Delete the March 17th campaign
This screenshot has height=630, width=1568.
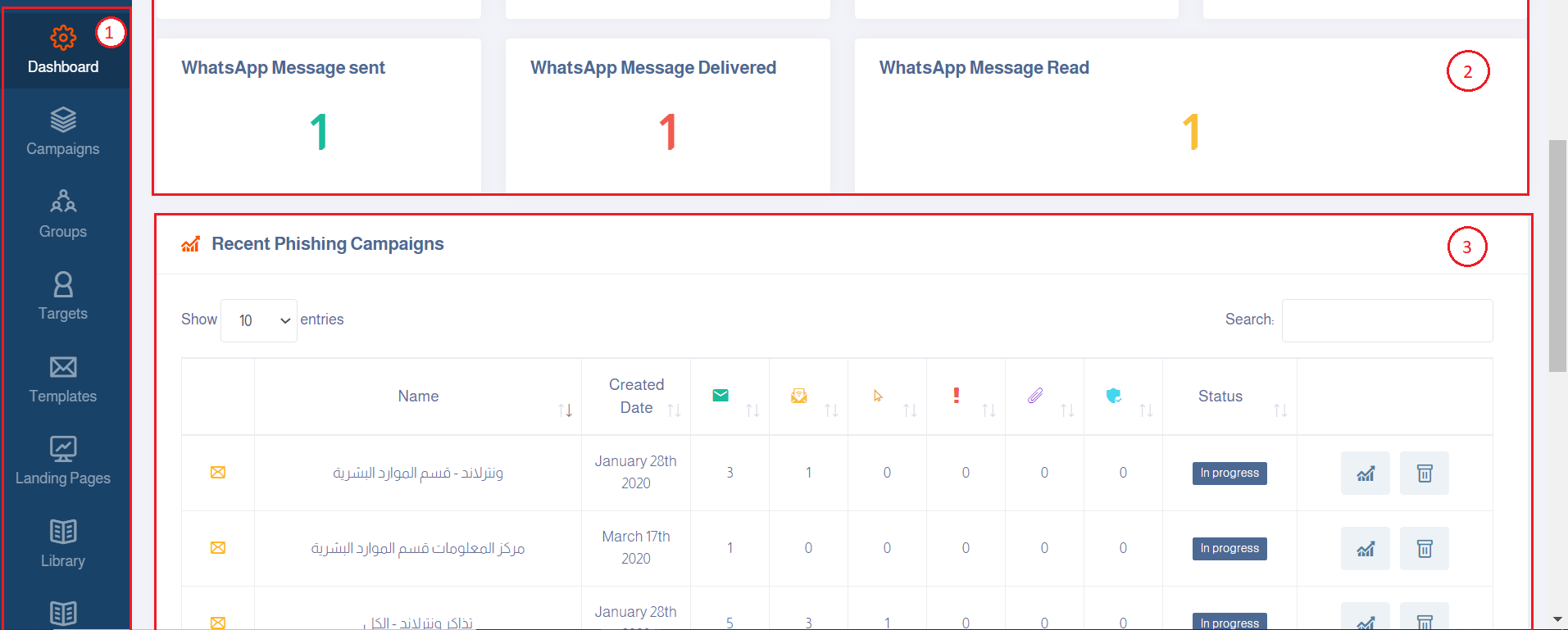1425,548
